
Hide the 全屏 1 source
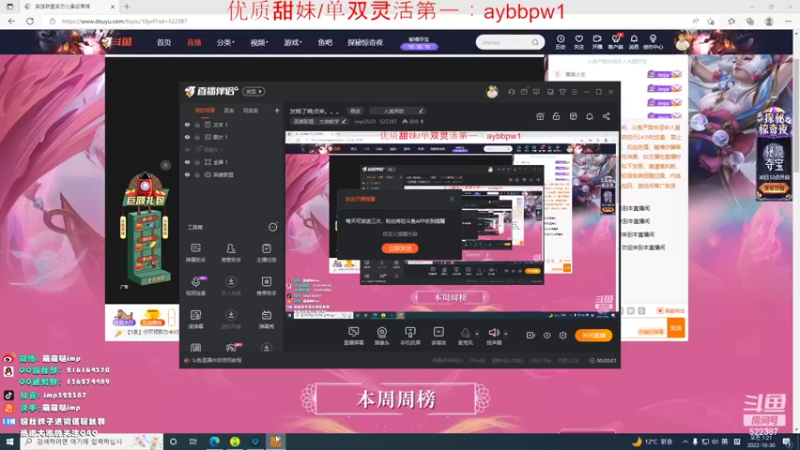[187, 162]
